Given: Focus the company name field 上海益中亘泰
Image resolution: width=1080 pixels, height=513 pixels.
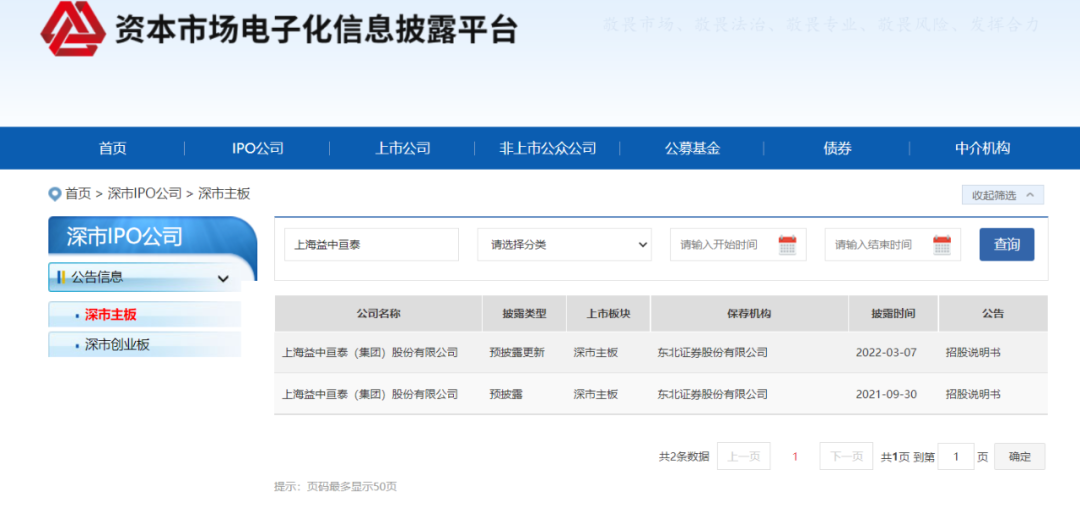Looking at the screenshot, I should pos(371,244).
